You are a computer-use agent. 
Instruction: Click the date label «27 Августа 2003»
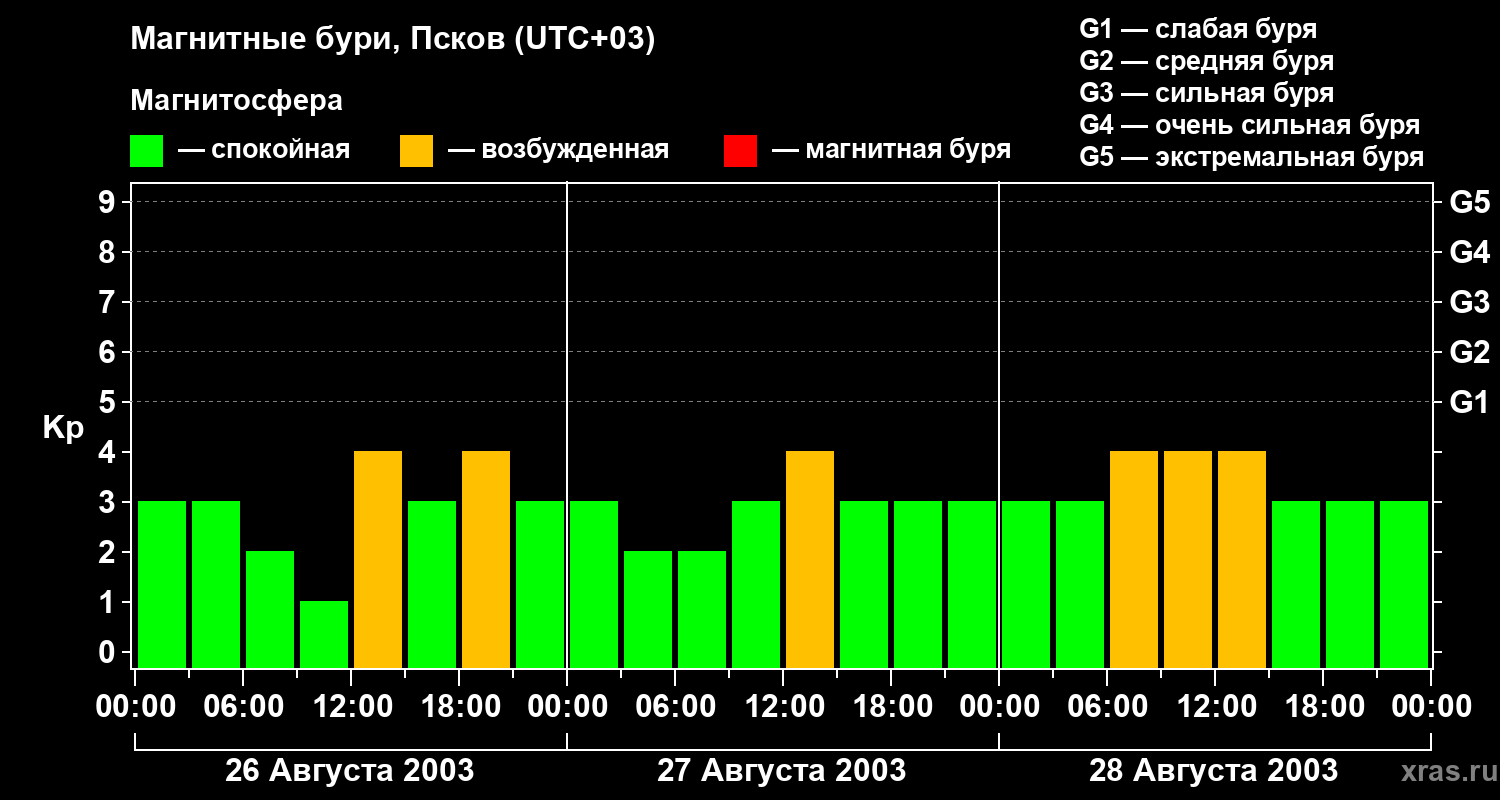pyautogui.click(x=781, y=770)
